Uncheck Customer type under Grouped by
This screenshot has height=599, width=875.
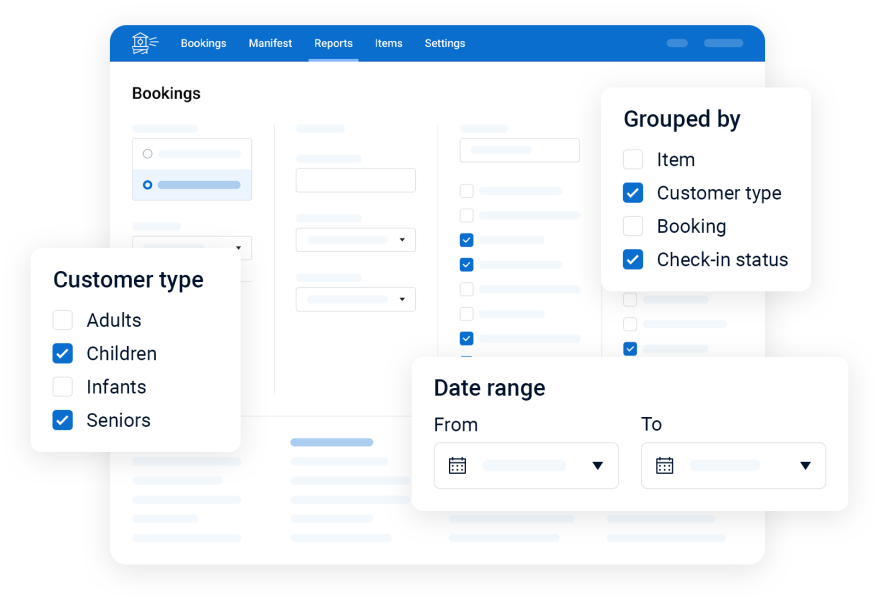click(x=632, y=193)
